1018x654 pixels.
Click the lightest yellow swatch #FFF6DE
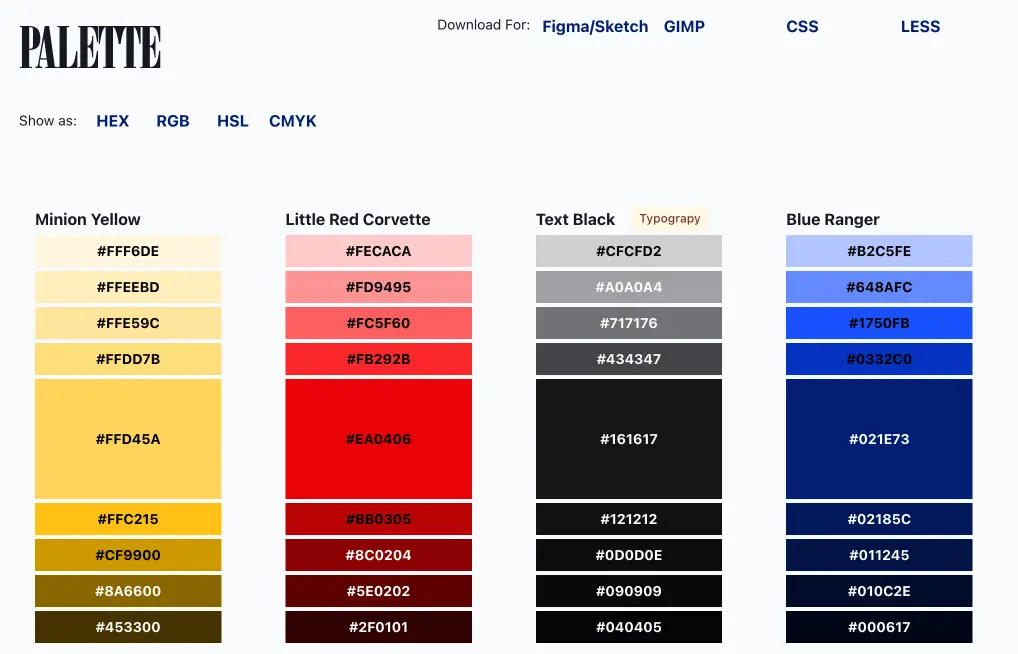(x=127, y=251)
